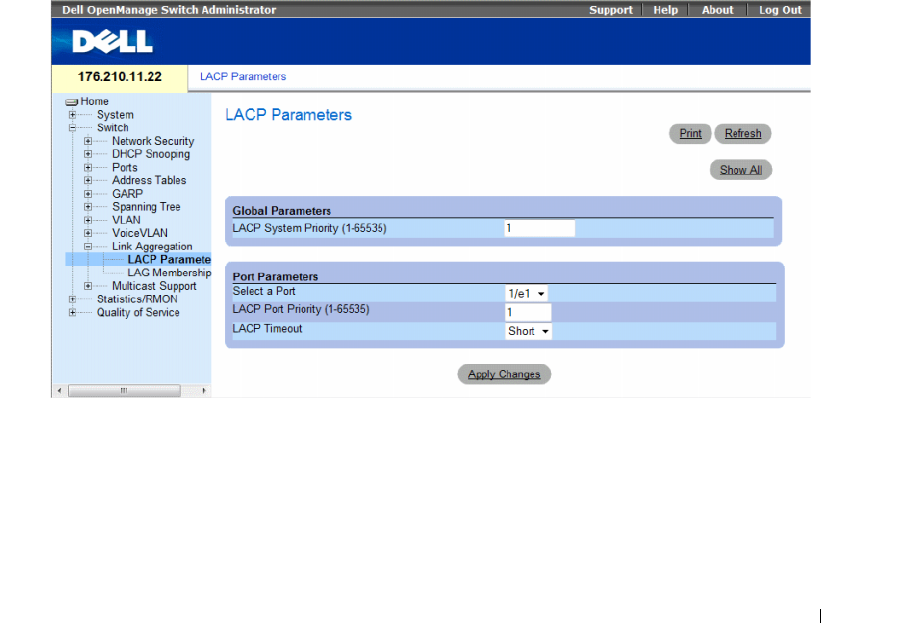The image size is (900, 623).
Task: Click the LACP System Priority field
Action: pyautogui.click(x=540, y=228)
